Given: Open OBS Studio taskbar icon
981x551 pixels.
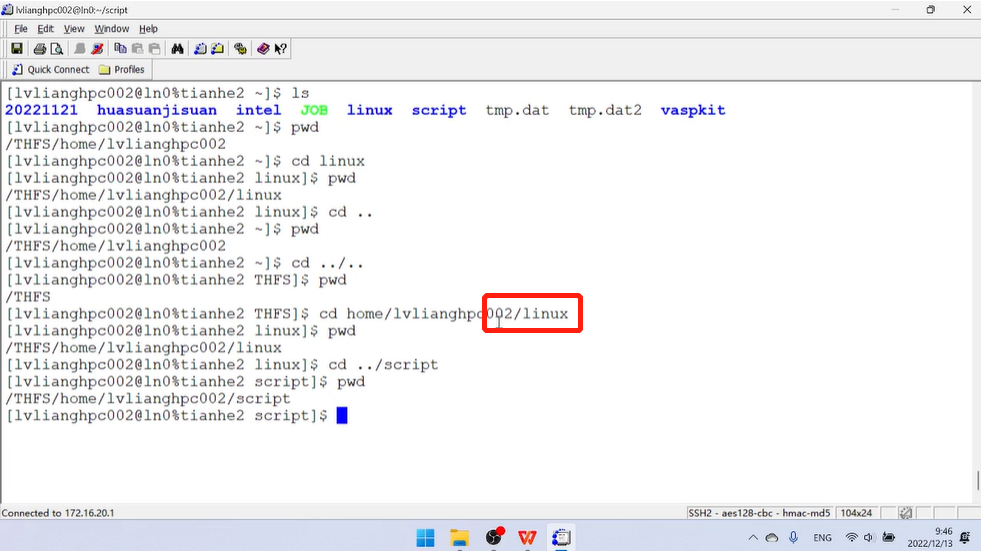Looking at the screenshot, I should tap(494, 537).
